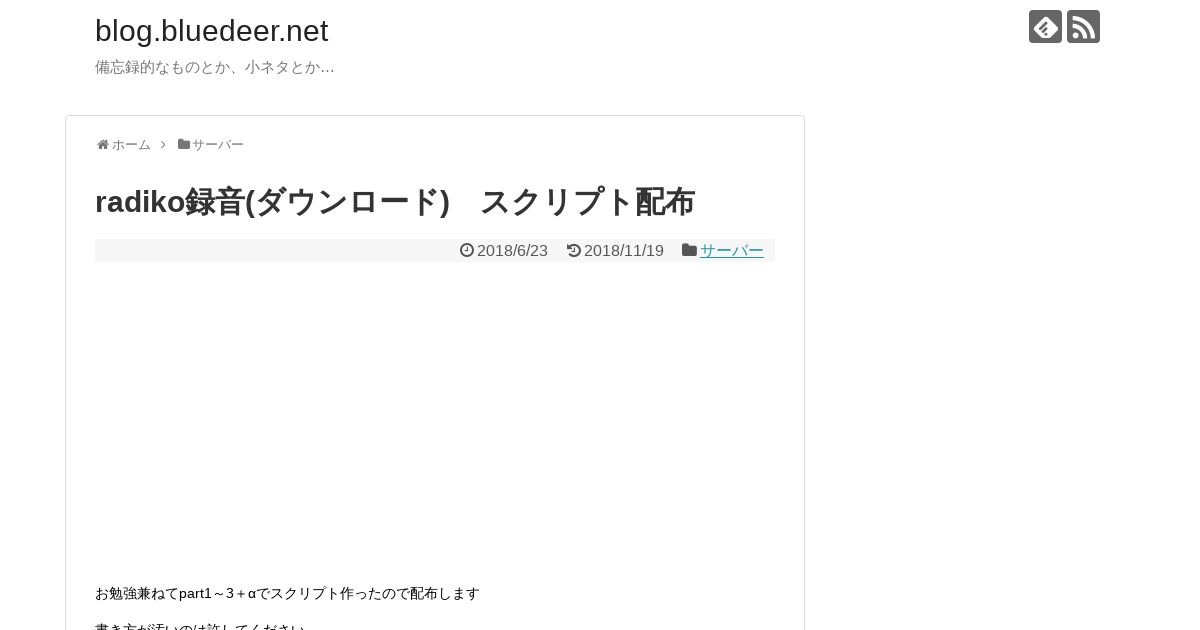Image resolution: width=1200 pixels, height=630 pixels.
Task: Click the blank ad space below meta bar
Action: pos(435,420)
